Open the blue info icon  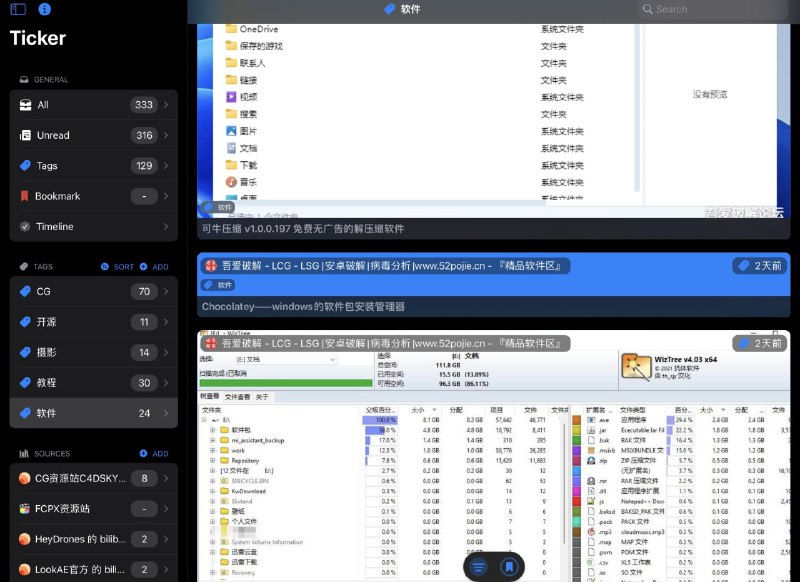coord(44,9)
